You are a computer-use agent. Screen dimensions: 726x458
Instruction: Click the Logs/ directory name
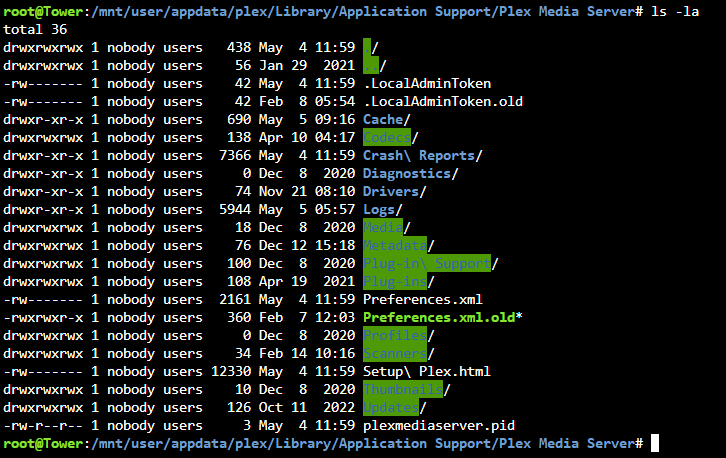pos(383,210)
